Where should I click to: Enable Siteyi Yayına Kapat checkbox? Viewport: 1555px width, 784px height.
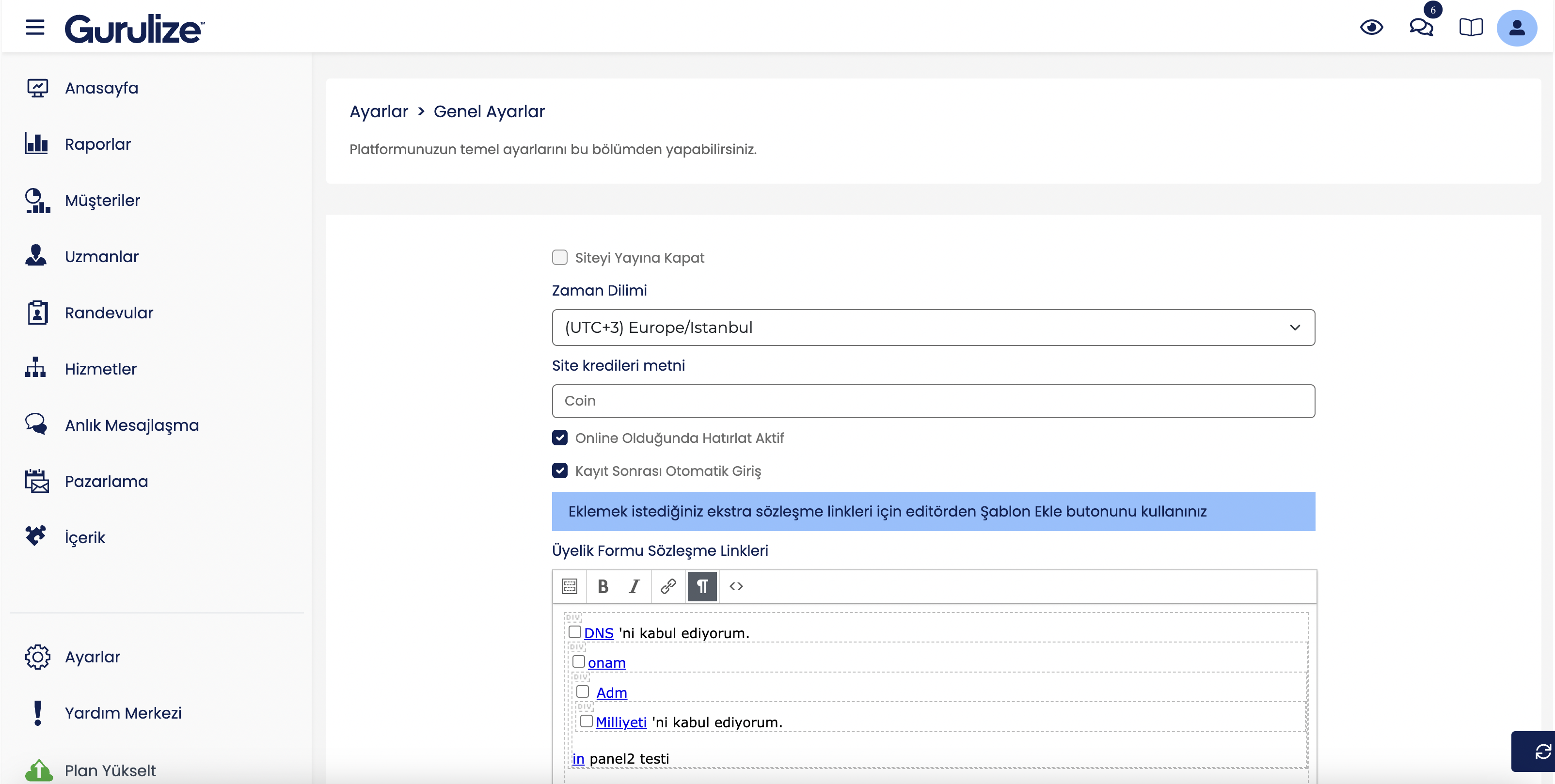[559, 258]
